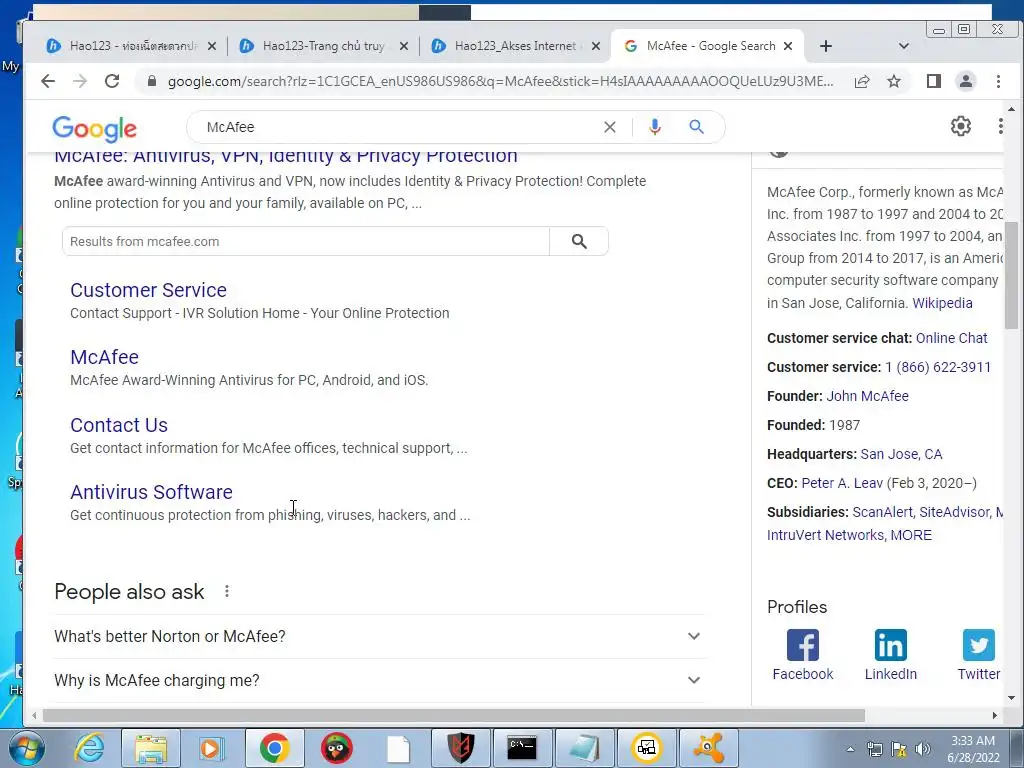Open San Jose, CA headquarters link
This screenshot has height=768, width=1024.
[x=901, y=454]
